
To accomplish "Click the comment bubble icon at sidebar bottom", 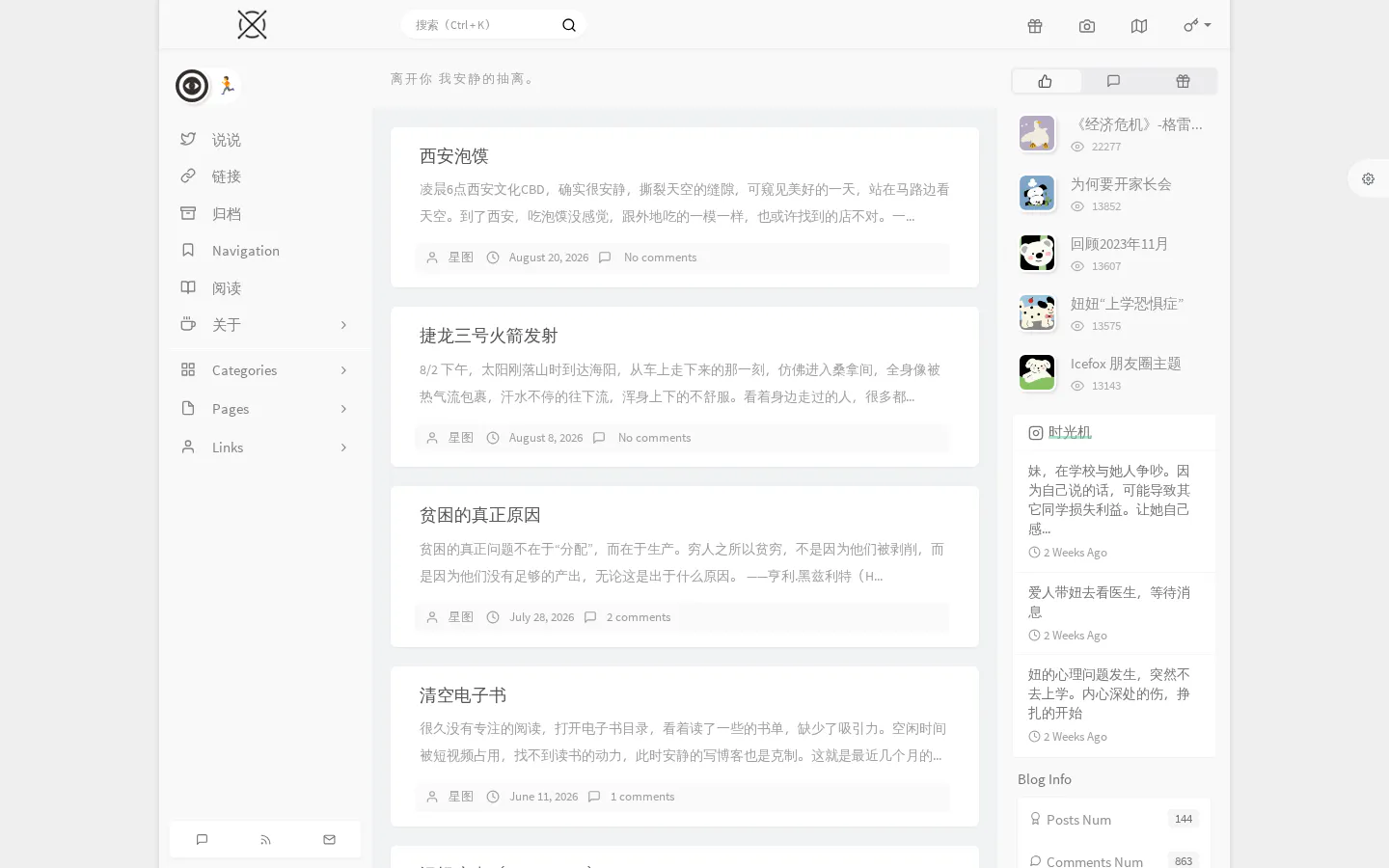I will click(202, 839).
